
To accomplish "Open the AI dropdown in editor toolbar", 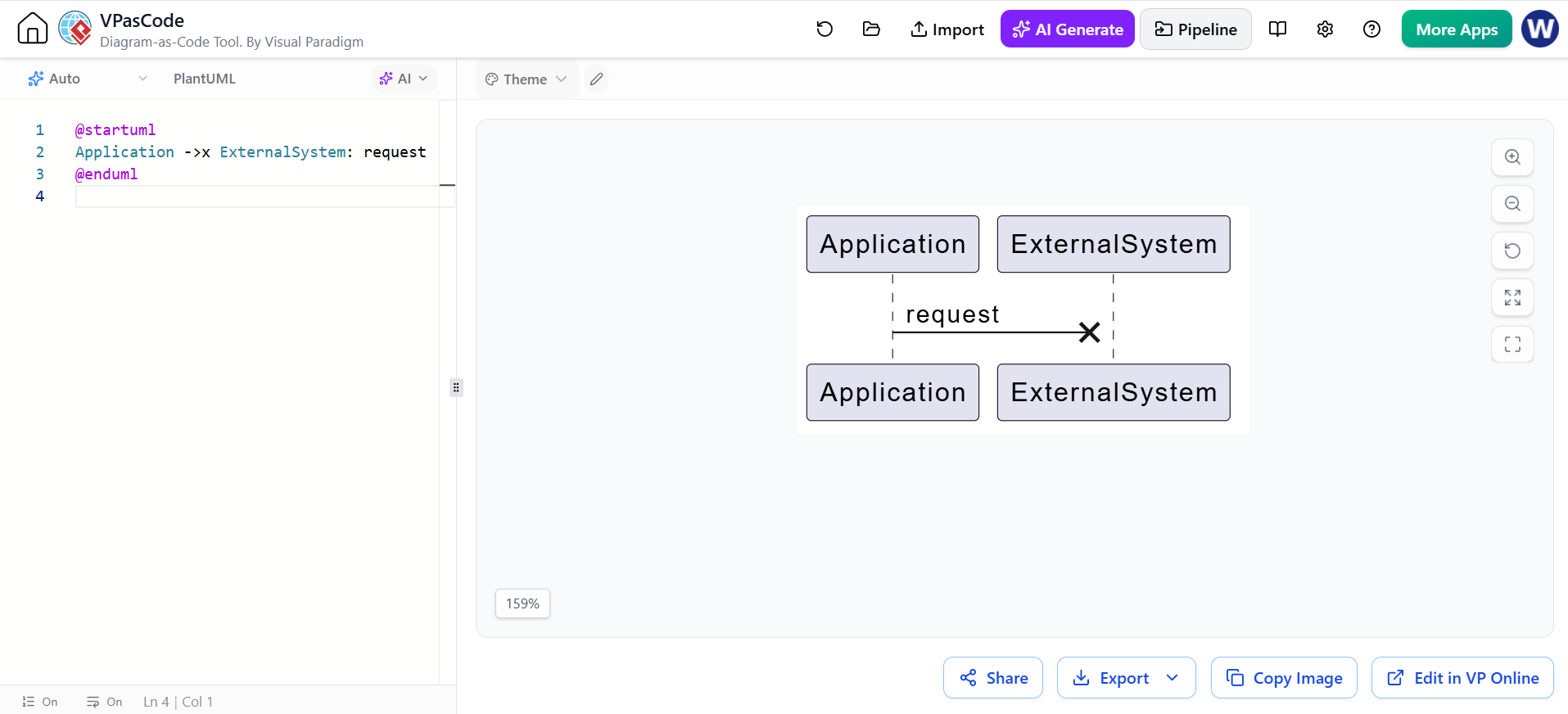I will (x=404, y=79).
